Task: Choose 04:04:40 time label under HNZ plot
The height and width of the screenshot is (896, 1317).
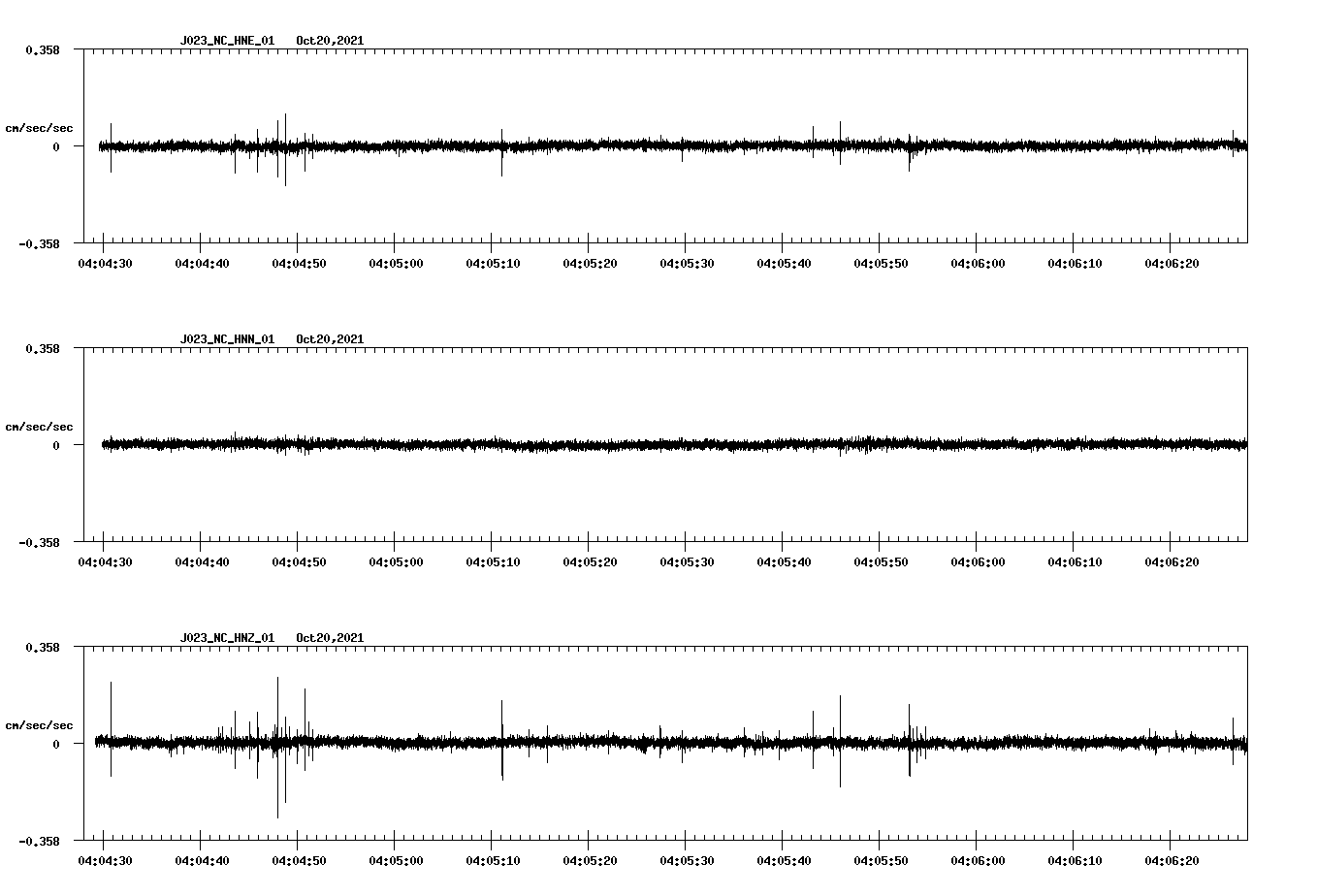Action: (x=202, y=861)
